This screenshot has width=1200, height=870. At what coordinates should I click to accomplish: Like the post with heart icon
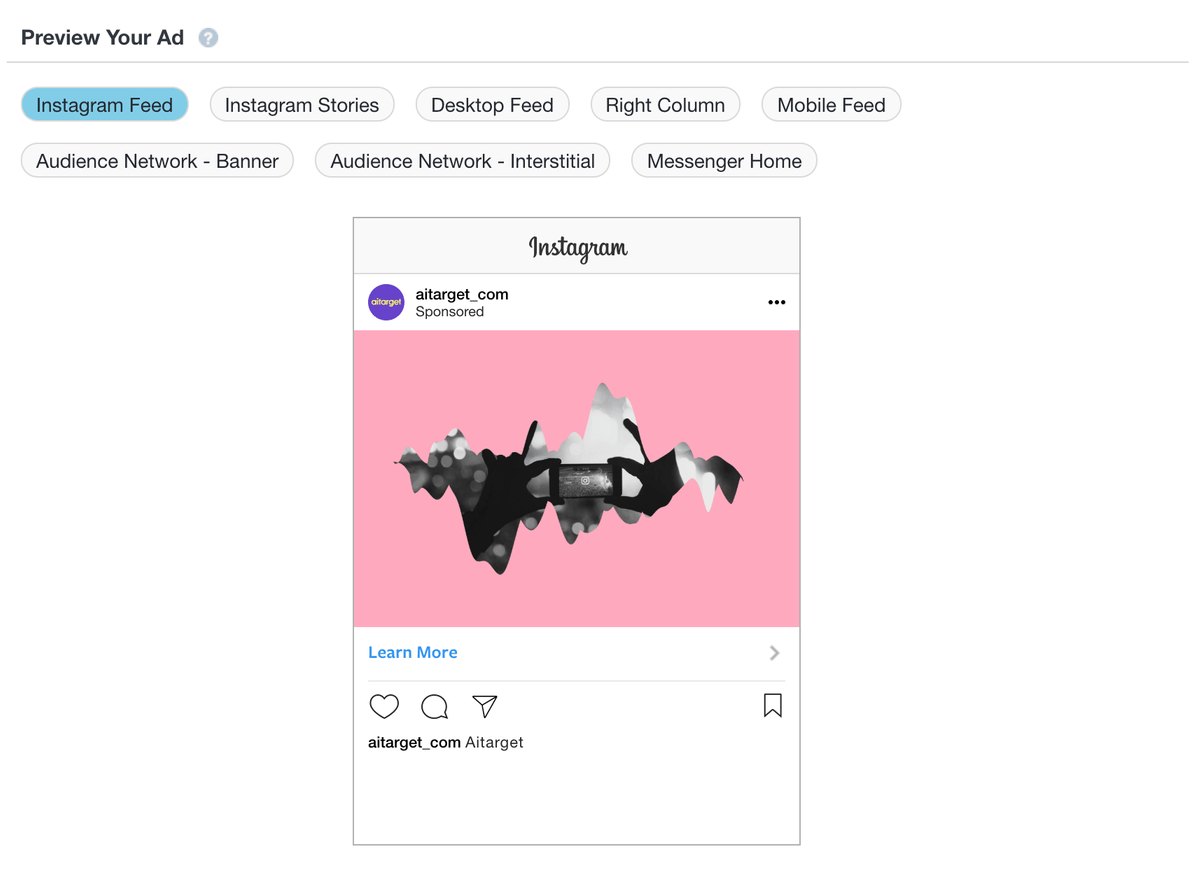point(384,707)
